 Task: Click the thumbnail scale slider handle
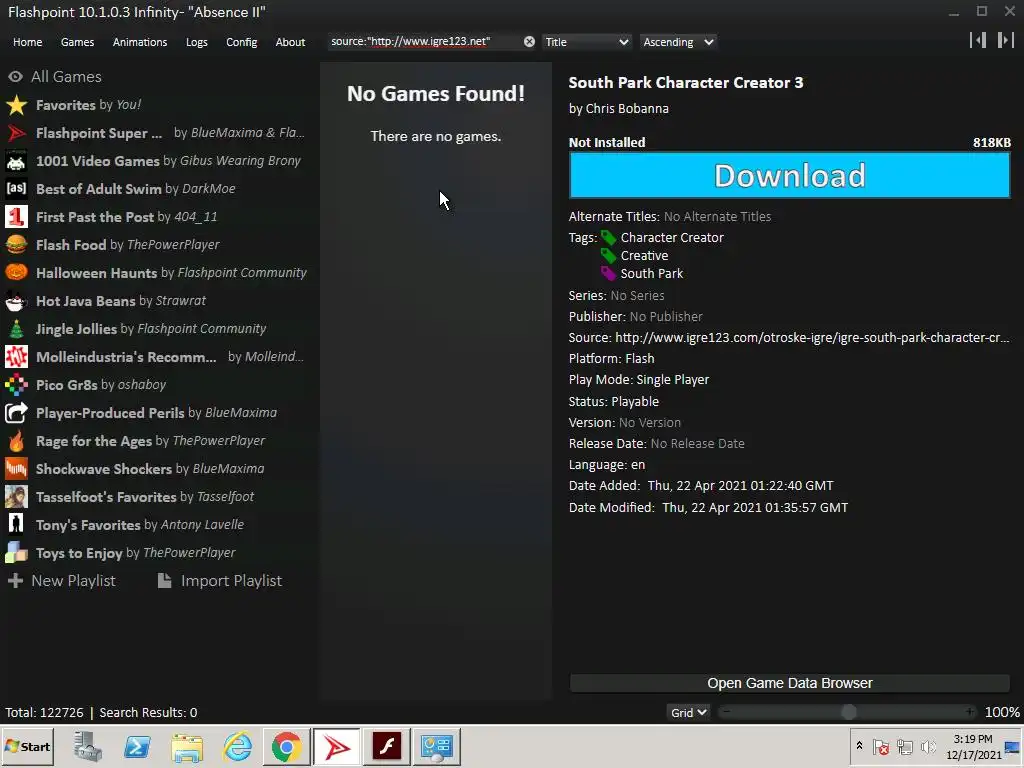point(848,712)
